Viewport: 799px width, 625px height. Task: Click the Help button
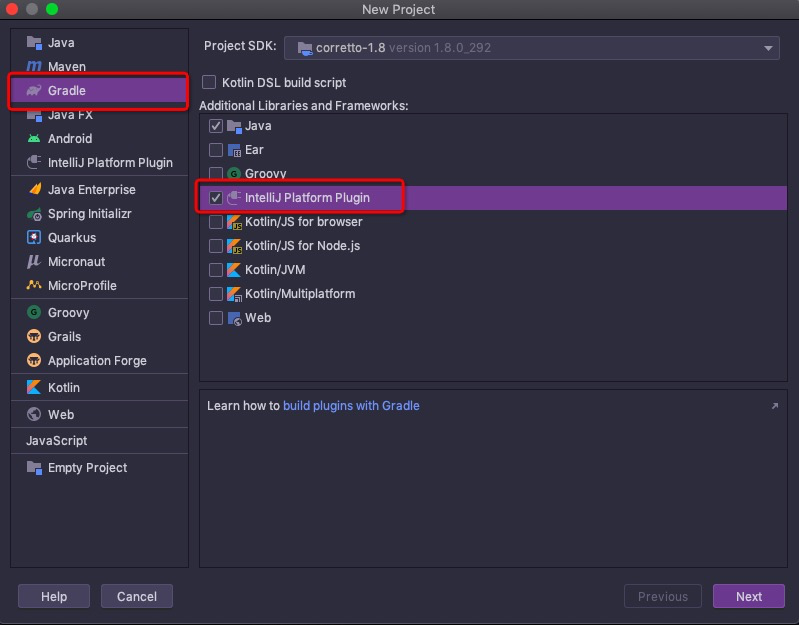54,596
